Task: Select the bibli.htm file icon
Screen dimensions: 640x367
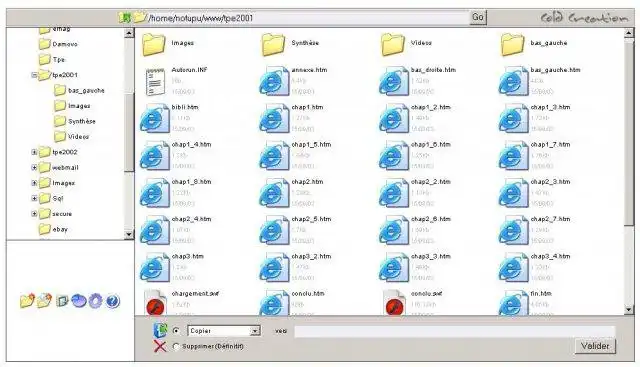Action: [154, 119]
